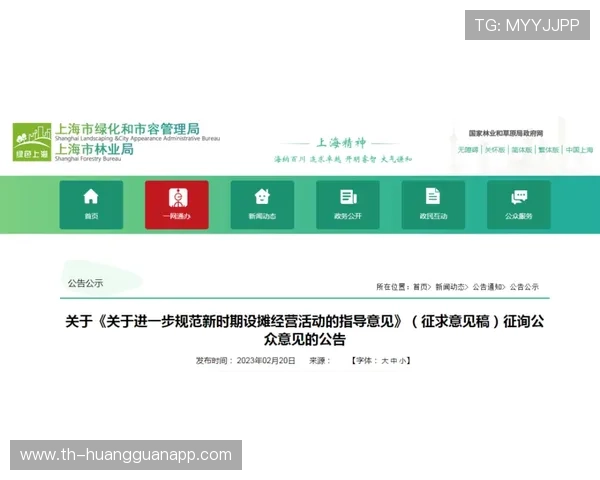Open the 中国上海 link
The width and height of the screenshot is (600, 480).
click(579, 150)
